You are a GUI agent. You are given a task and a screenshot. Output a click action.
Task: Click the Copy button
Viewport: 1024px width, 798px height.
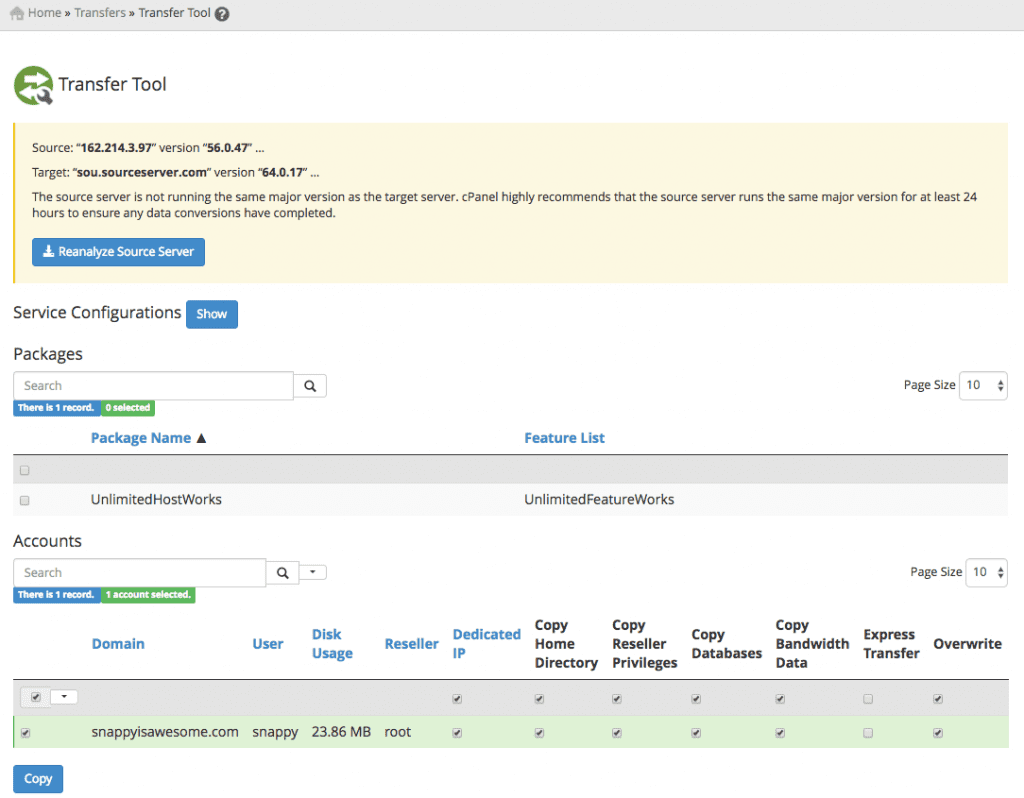click(38, 779)
